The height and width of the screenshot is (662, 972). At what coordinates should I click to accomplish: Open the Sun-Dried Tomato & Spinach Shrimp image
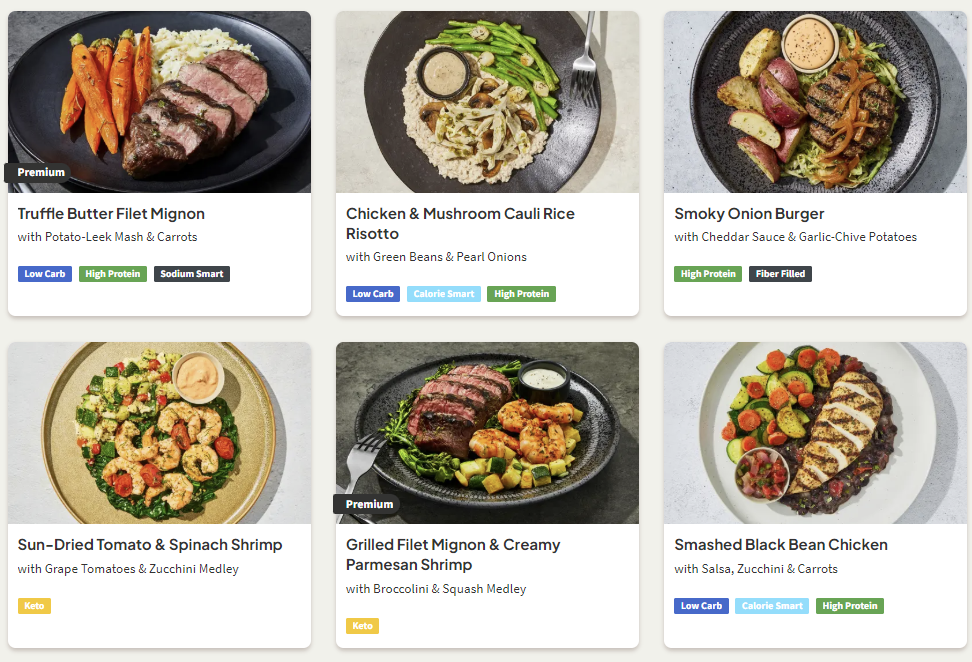(159, 432)
